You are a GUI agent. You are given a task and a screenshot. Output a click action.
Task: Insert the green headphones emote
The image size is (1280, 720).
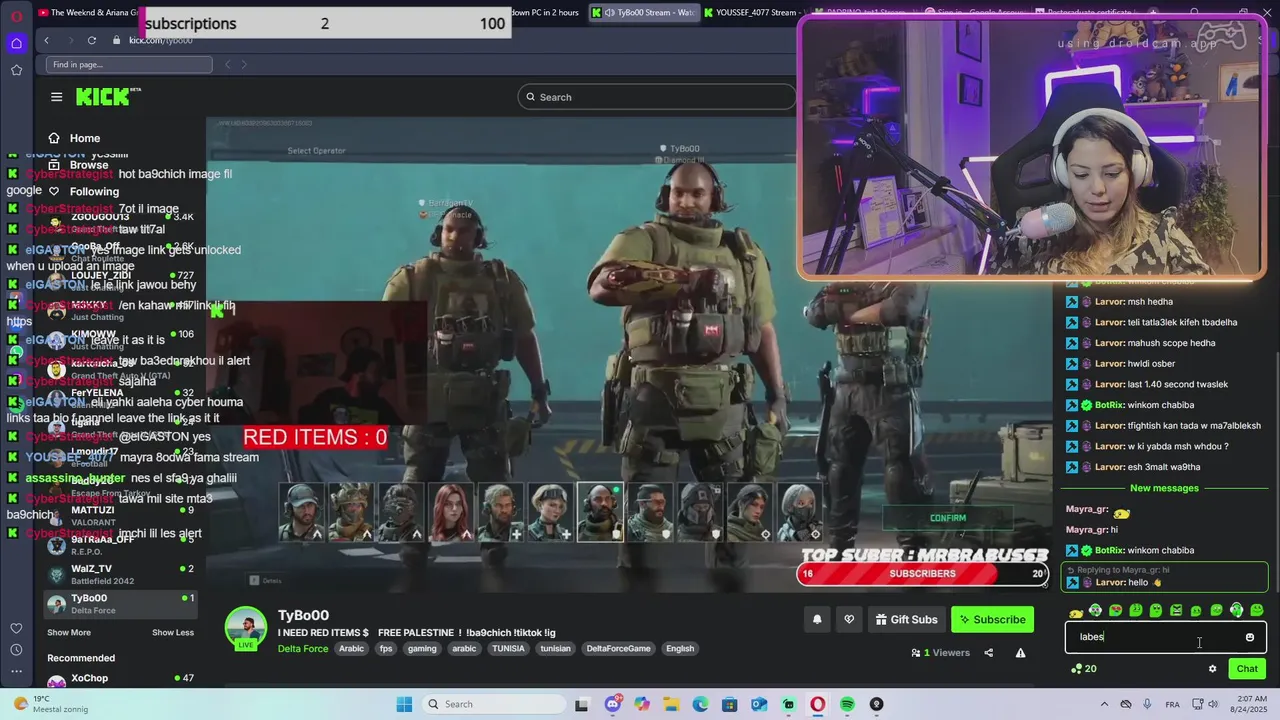tap(1236, 610)
